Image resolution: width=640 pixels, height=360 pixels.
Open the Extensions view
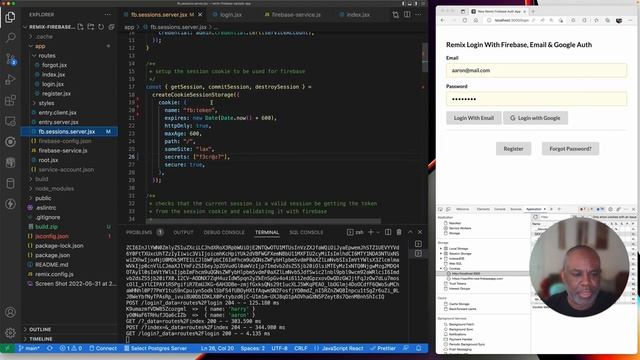click(10, 100)
